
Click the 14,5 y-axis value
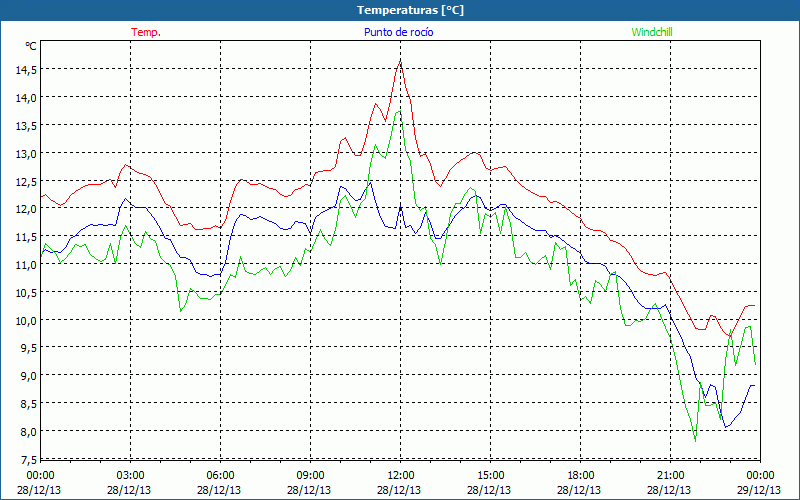[x=26, y=70]
